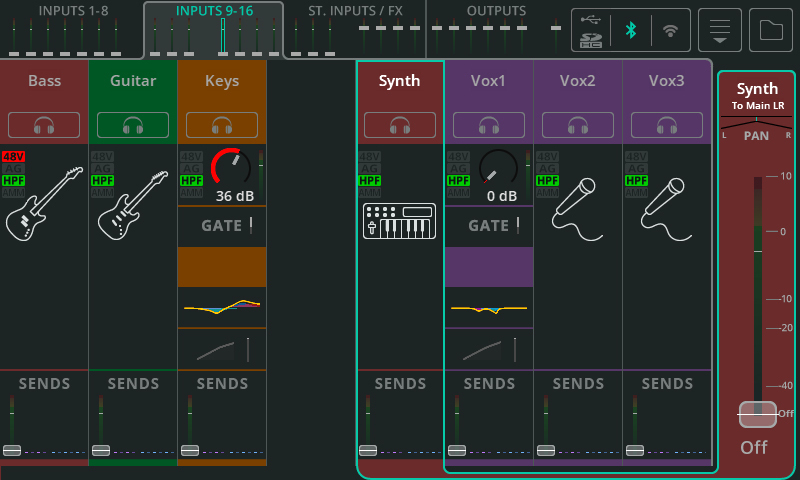The height and width of the screenshot is (480, 800).
Task: Toggle HPF on Bass channel
Action: (x=13, y=181)
